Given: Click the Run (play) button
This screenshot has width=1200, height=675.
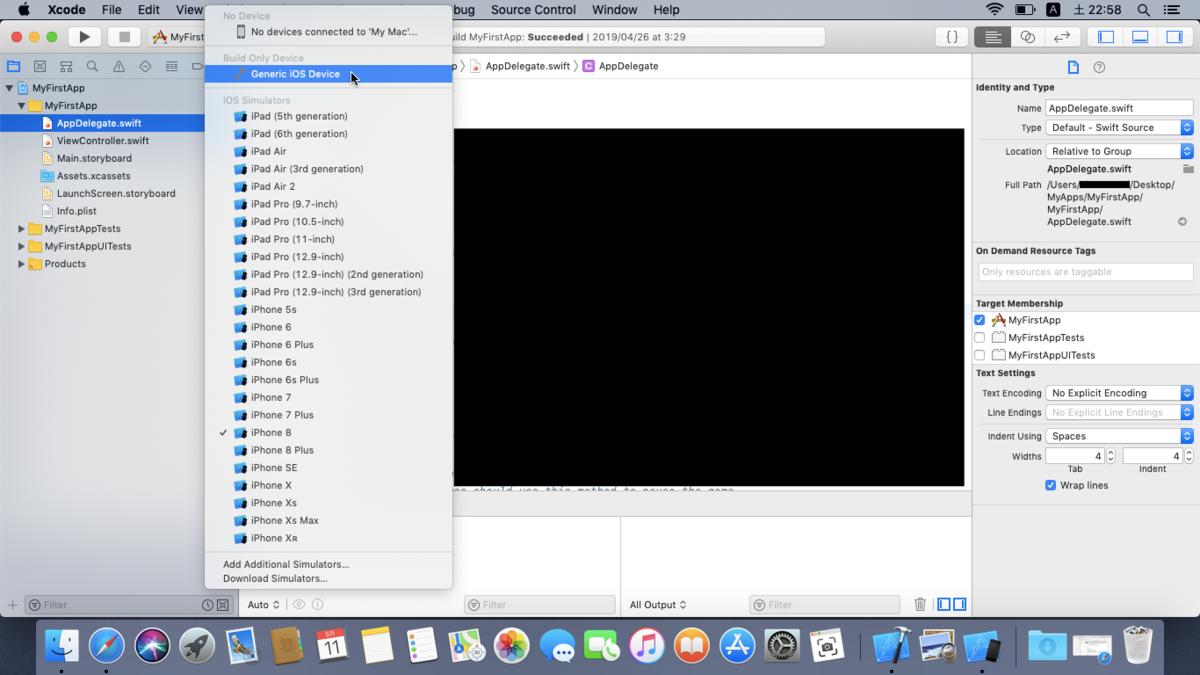Looking at the screenshot, I should tap(85, 37).
